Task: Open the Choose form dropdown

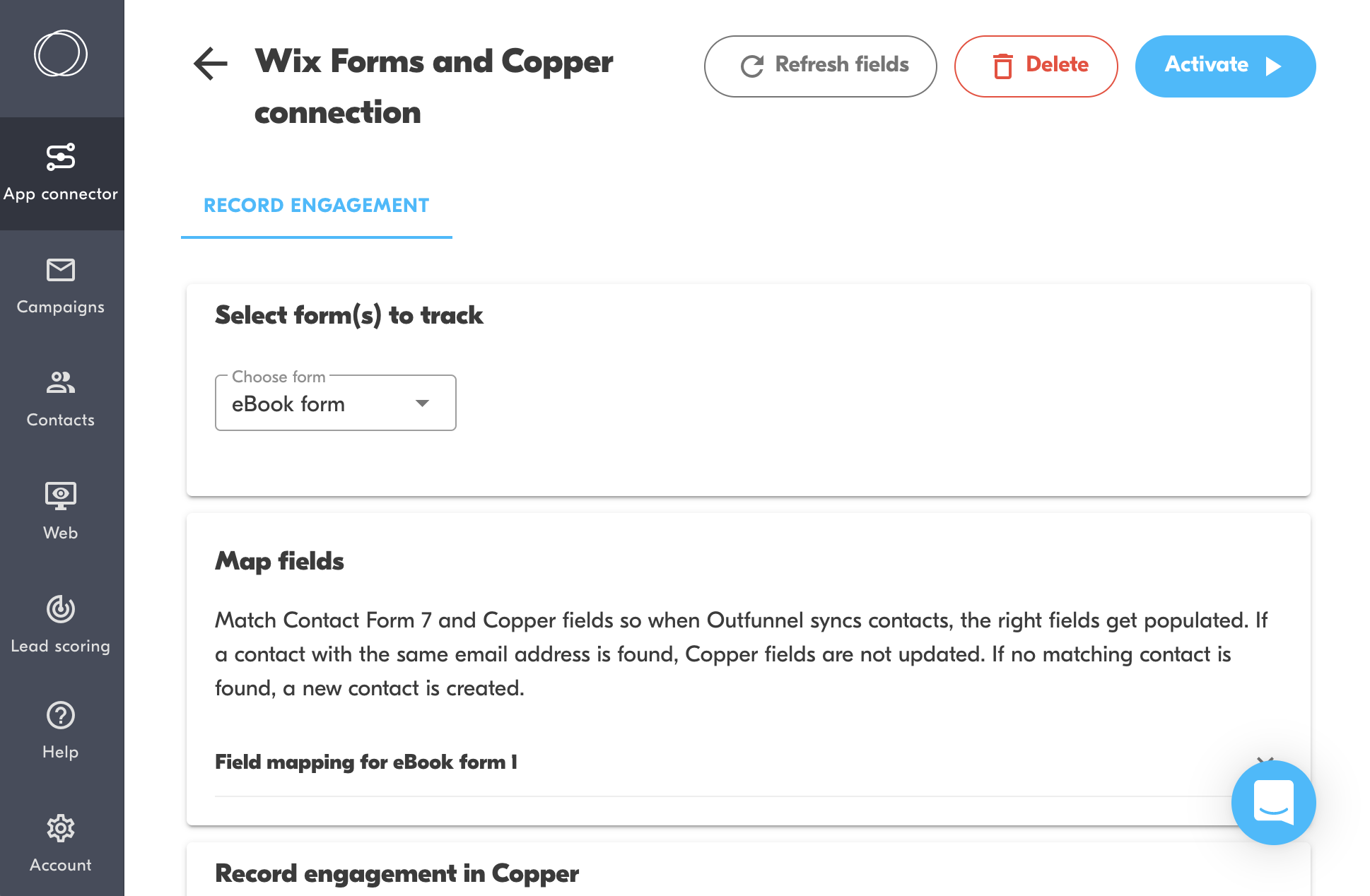Action: tap(335, 403)
